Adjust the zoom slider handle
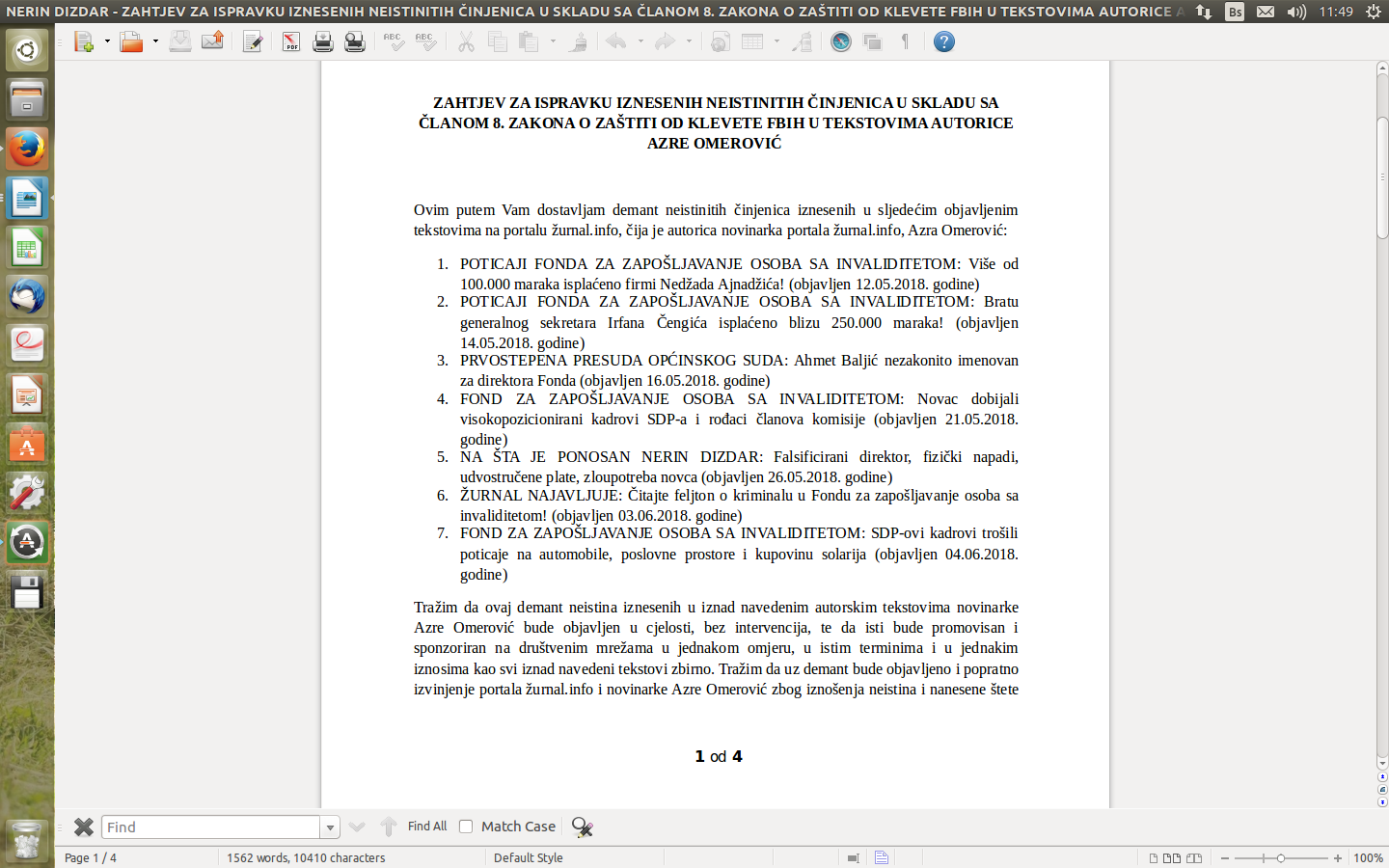 [1281, 857]
